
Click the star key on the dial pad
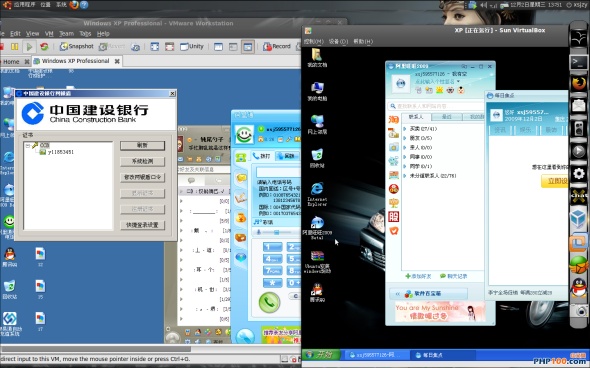click(x=272, y=283)
